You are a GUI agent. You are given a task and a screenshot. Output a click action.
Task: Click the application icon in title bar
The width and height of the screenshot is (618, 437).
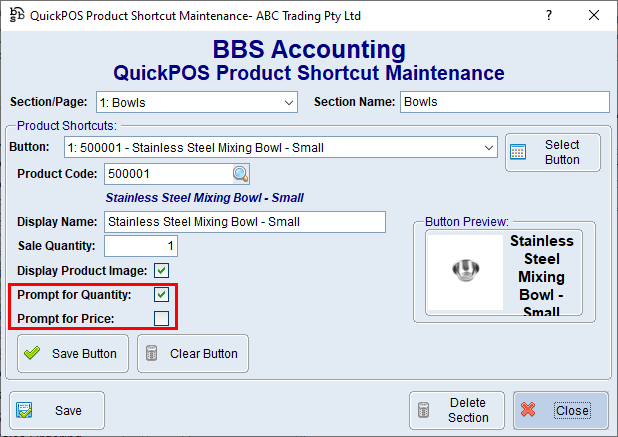[15, 16]
